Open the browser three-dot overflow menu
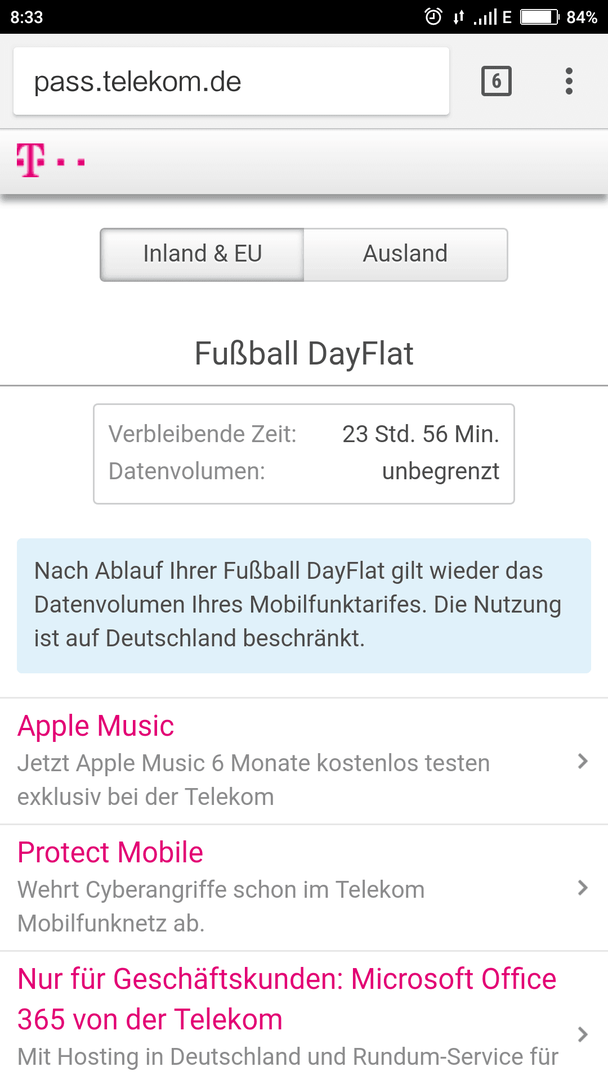The image size is (608, 1080). coord(569,81)
